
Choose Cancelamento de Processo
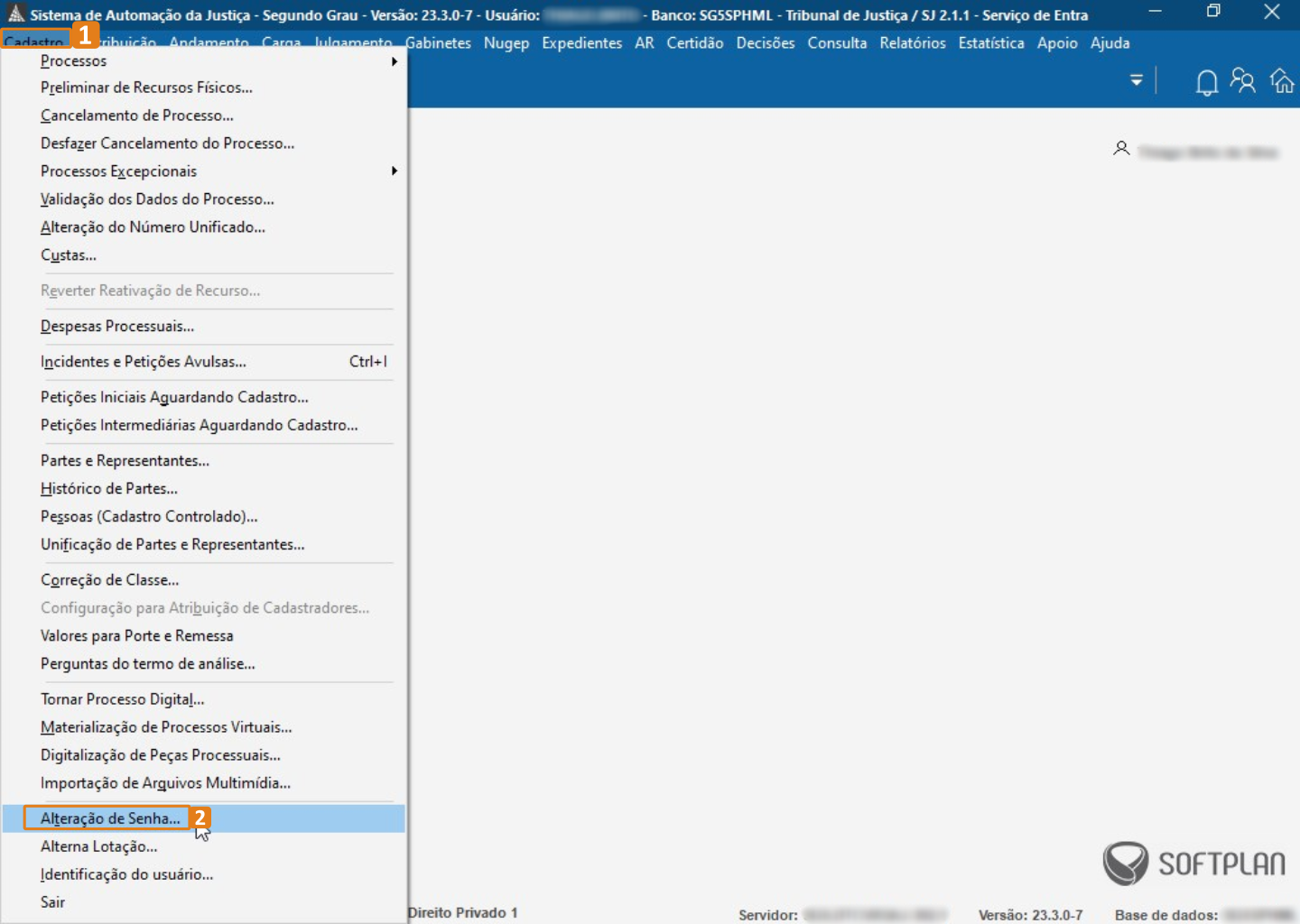(x=203, y=115)
